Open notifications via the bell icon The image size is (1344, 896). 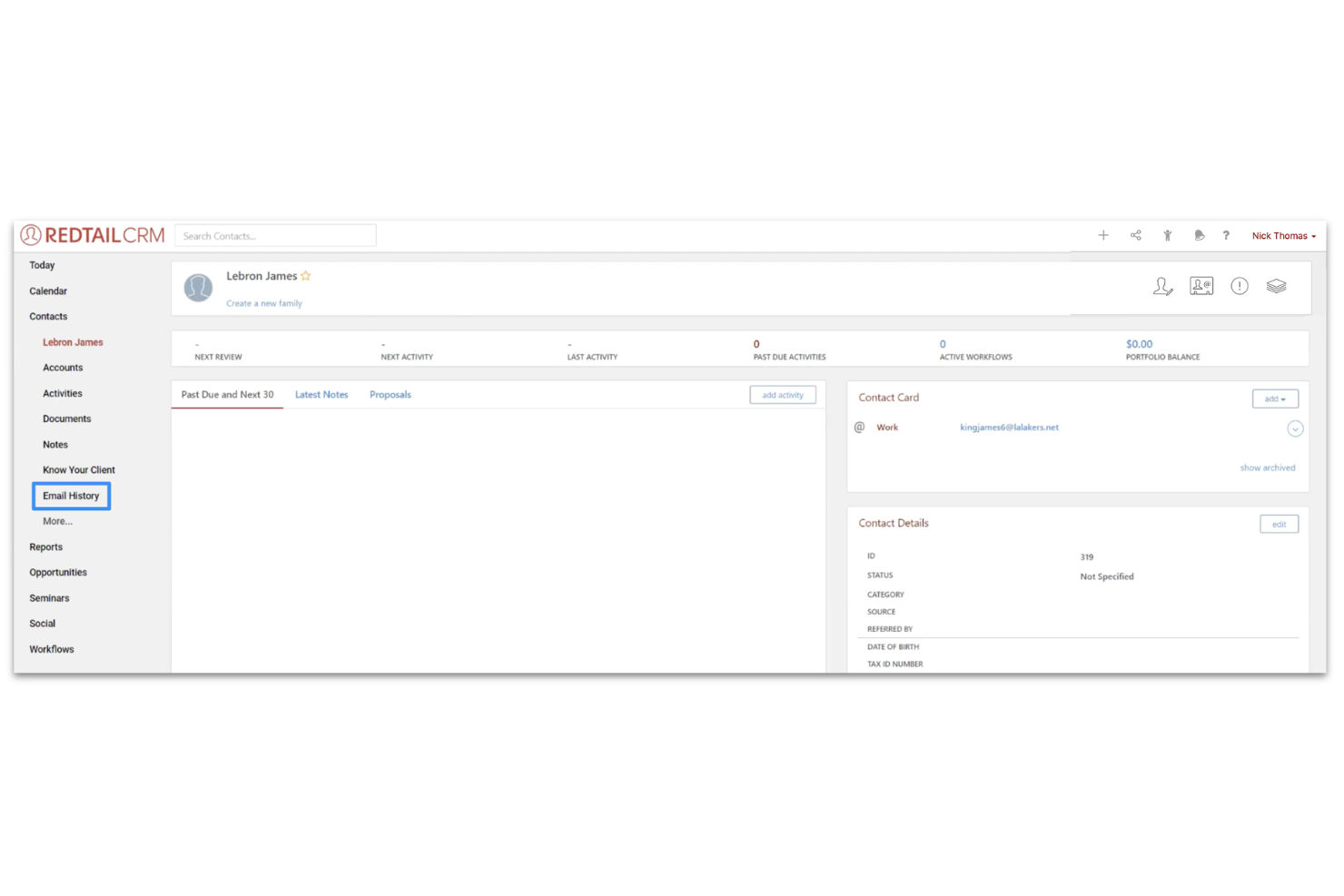pyautogui.click(x=1199, y=235)
